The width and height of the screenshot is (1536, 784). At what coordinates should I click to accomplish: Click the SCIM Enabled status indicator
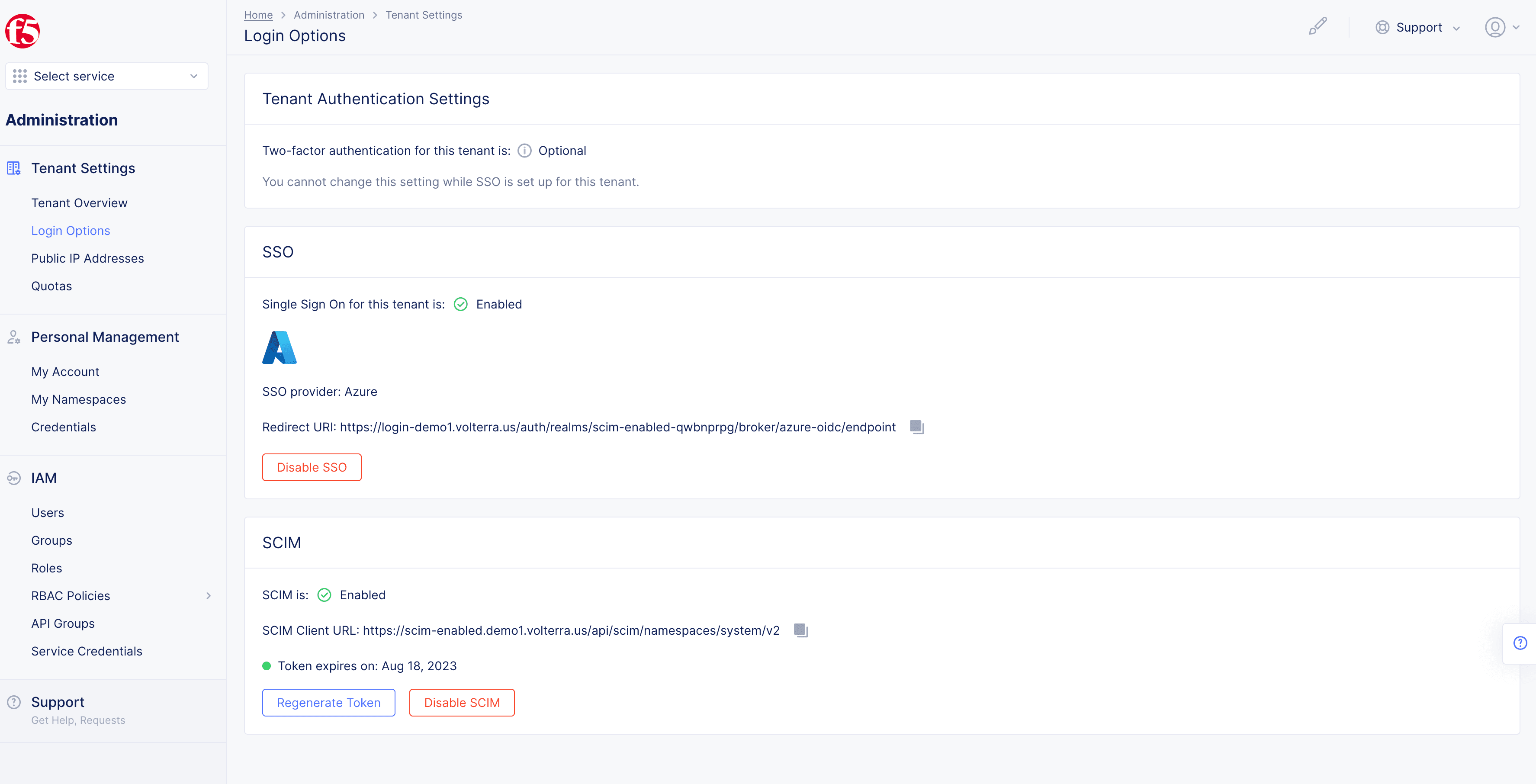click(324, 595)
